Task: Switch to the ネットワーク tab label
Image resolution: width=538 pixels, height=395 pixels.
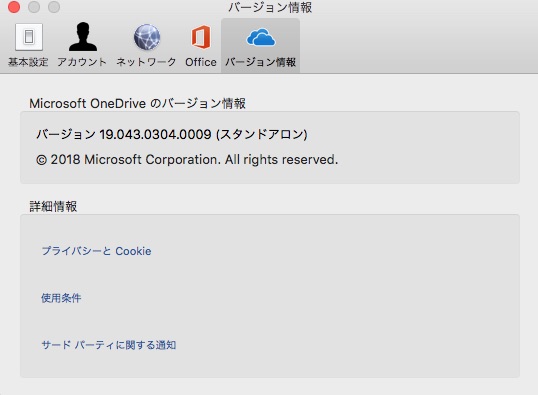Action: 146,62
